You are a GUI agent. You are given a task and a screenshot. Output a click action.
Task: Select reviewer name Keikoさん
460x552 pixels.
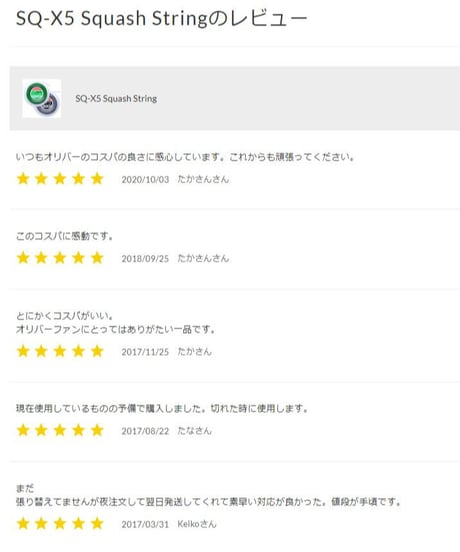click(x=197, y=524)
